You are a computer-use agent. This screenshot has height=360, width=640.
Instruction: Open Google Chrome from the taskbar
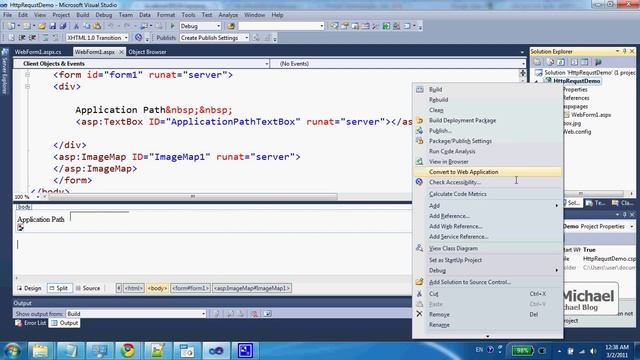(128, 350)
